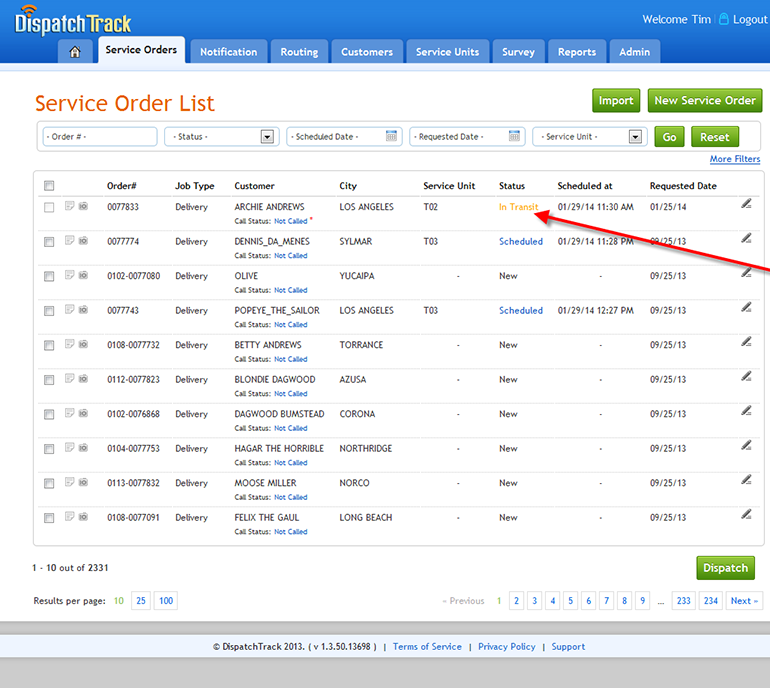Screen dimensions: 770x688
Task: Open the Reports tab
Action: [x=577, y=52]
